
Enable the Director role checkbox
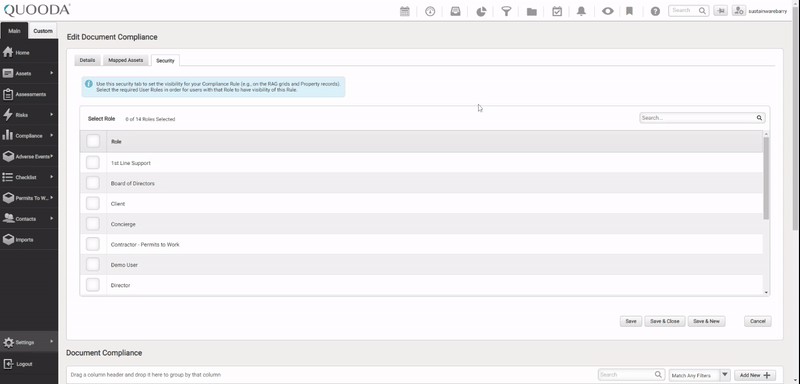[x=93, y=285]
